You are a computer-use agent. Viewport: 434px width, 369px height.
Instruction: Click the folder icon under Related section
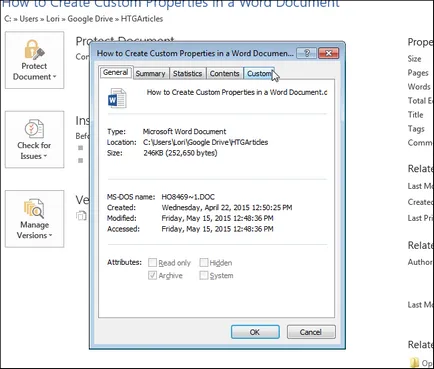point(415,363)
